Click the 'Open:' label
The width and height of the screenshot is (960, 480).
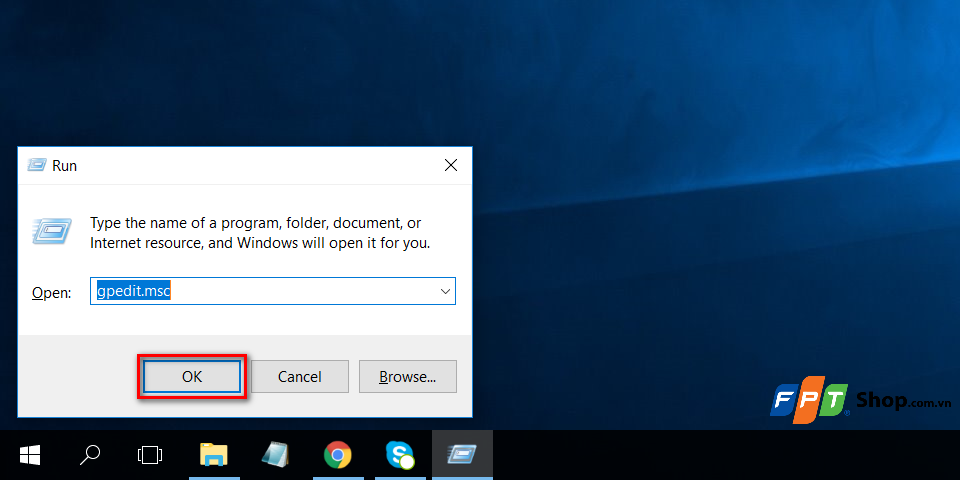coord(51,293)
